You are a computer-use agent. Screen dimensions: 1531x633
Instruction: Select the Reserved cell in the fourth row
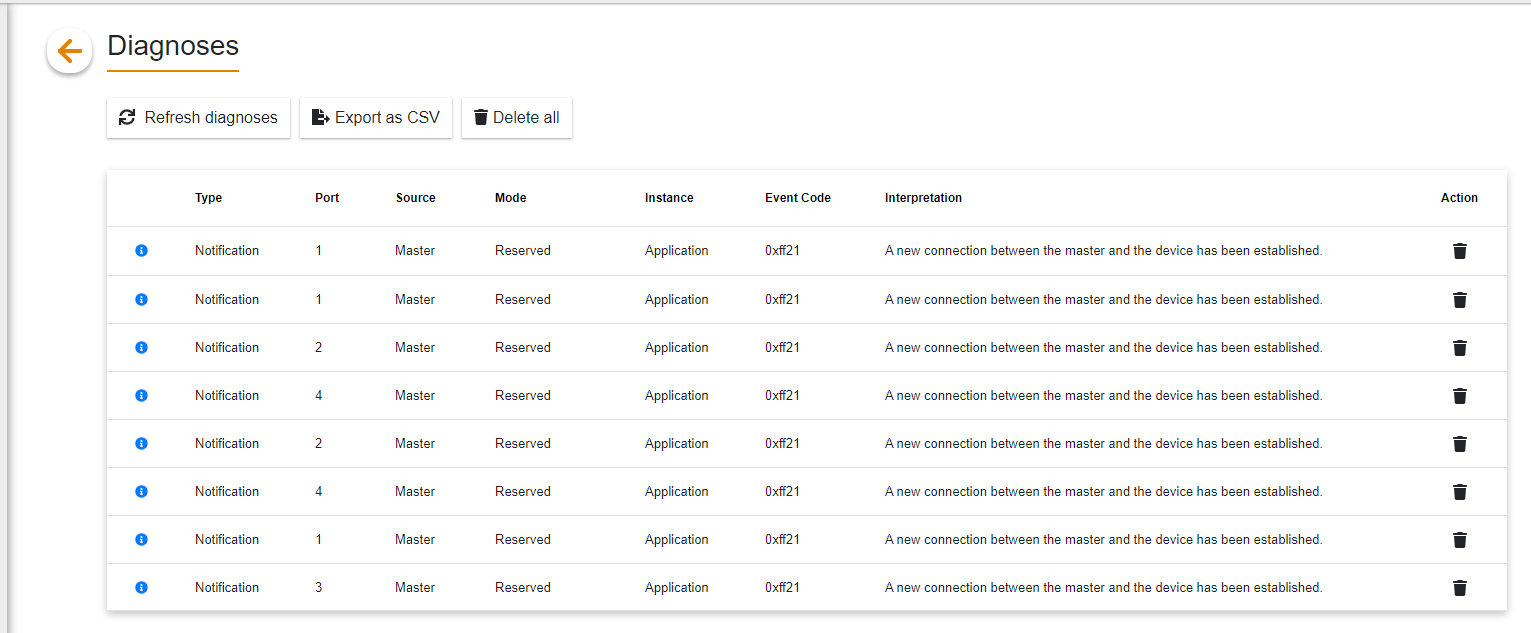pos(523,396)
